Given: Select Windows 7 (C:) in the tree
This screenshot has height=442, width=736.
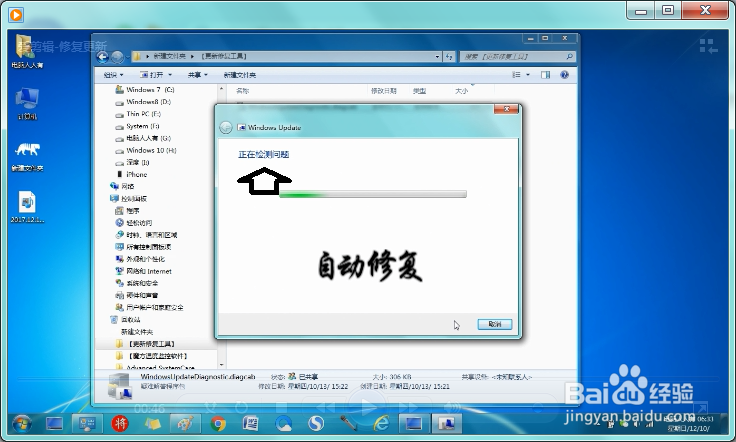Looking at the screenshot, I should (x=145, y=89).
